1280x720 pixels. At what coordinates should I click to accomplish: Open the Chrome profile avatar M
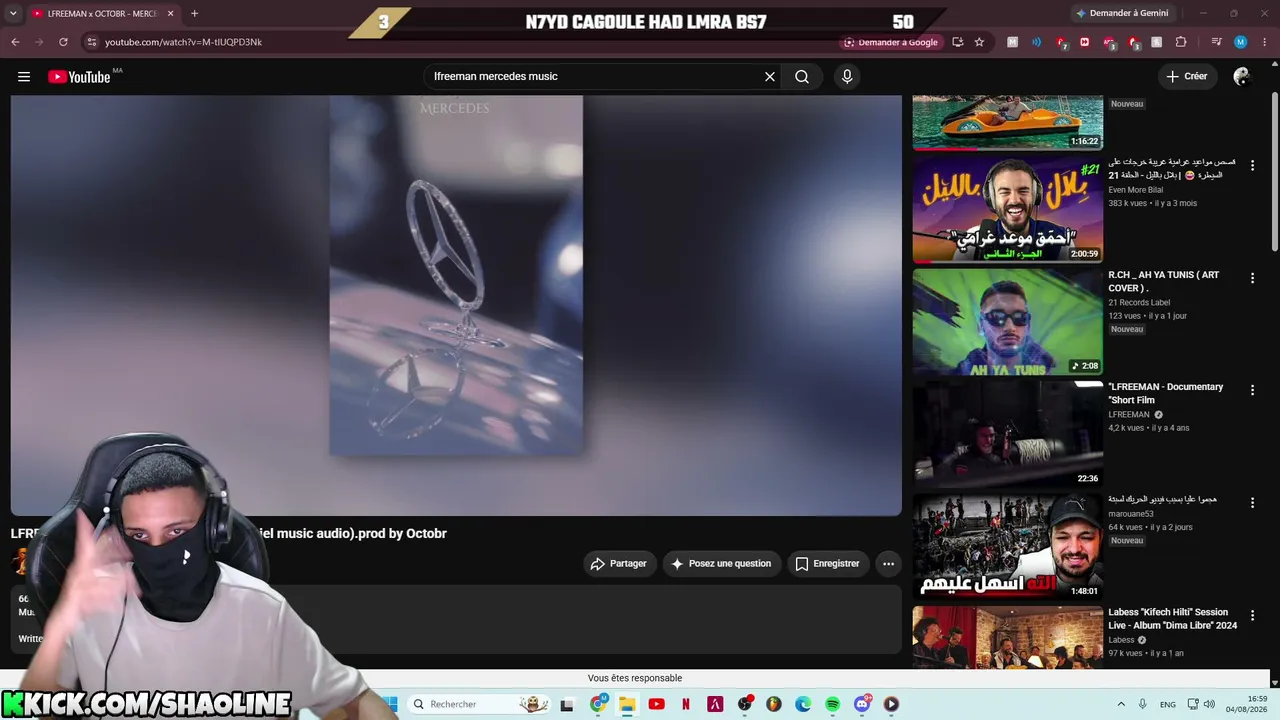[x=1240, y=42]
